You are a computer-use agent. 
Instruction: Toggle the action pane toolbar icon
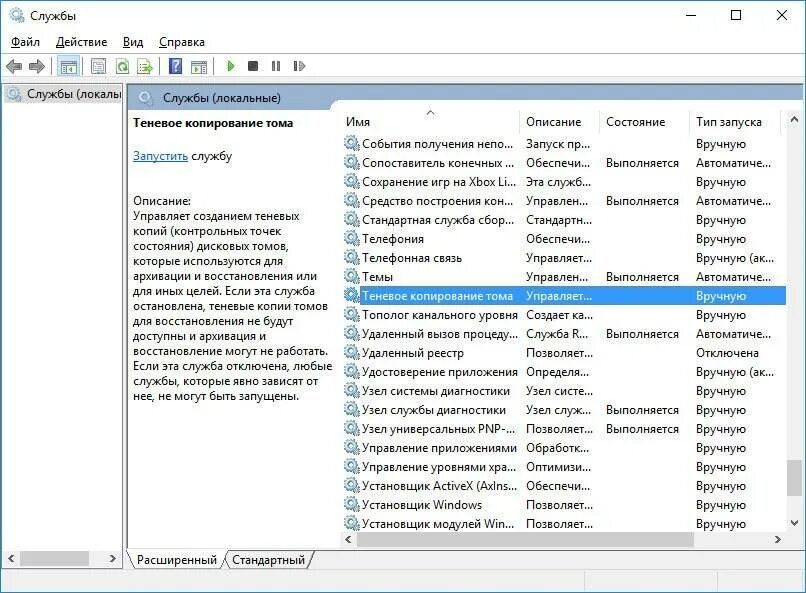tap(199, 66)
